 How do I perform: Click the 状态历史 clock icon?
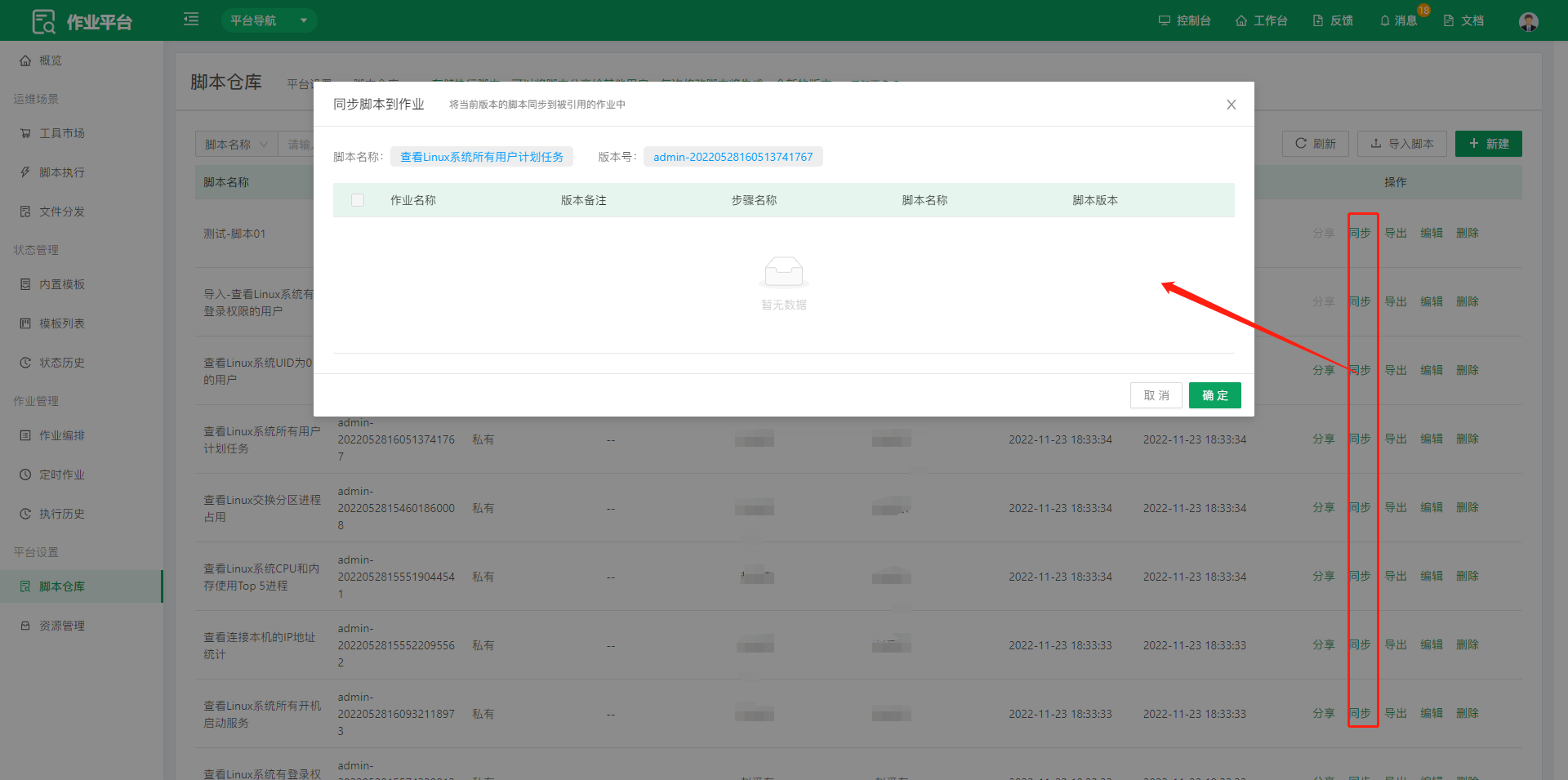(25, 363)
